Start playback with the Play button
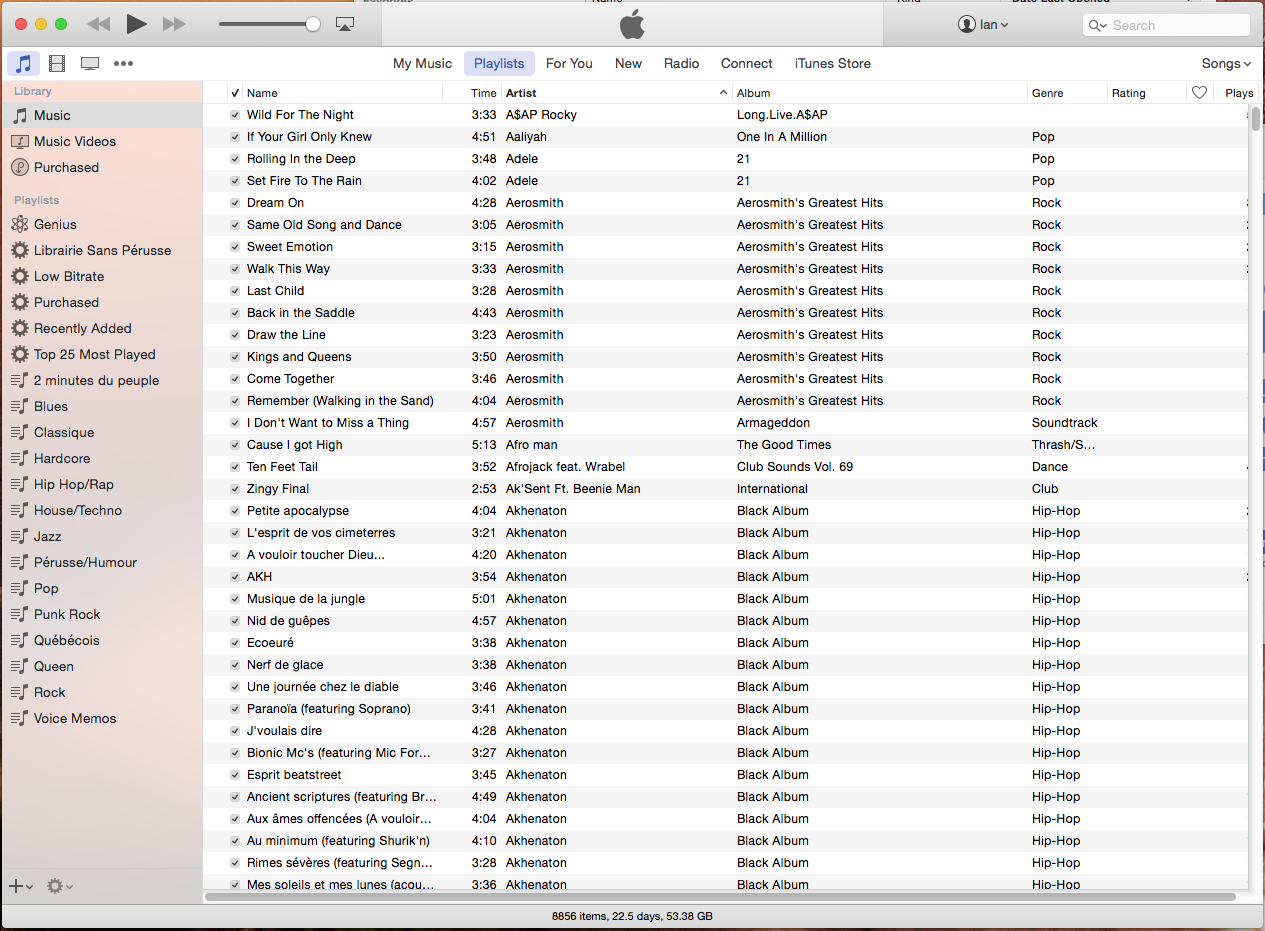 point(137,24)
